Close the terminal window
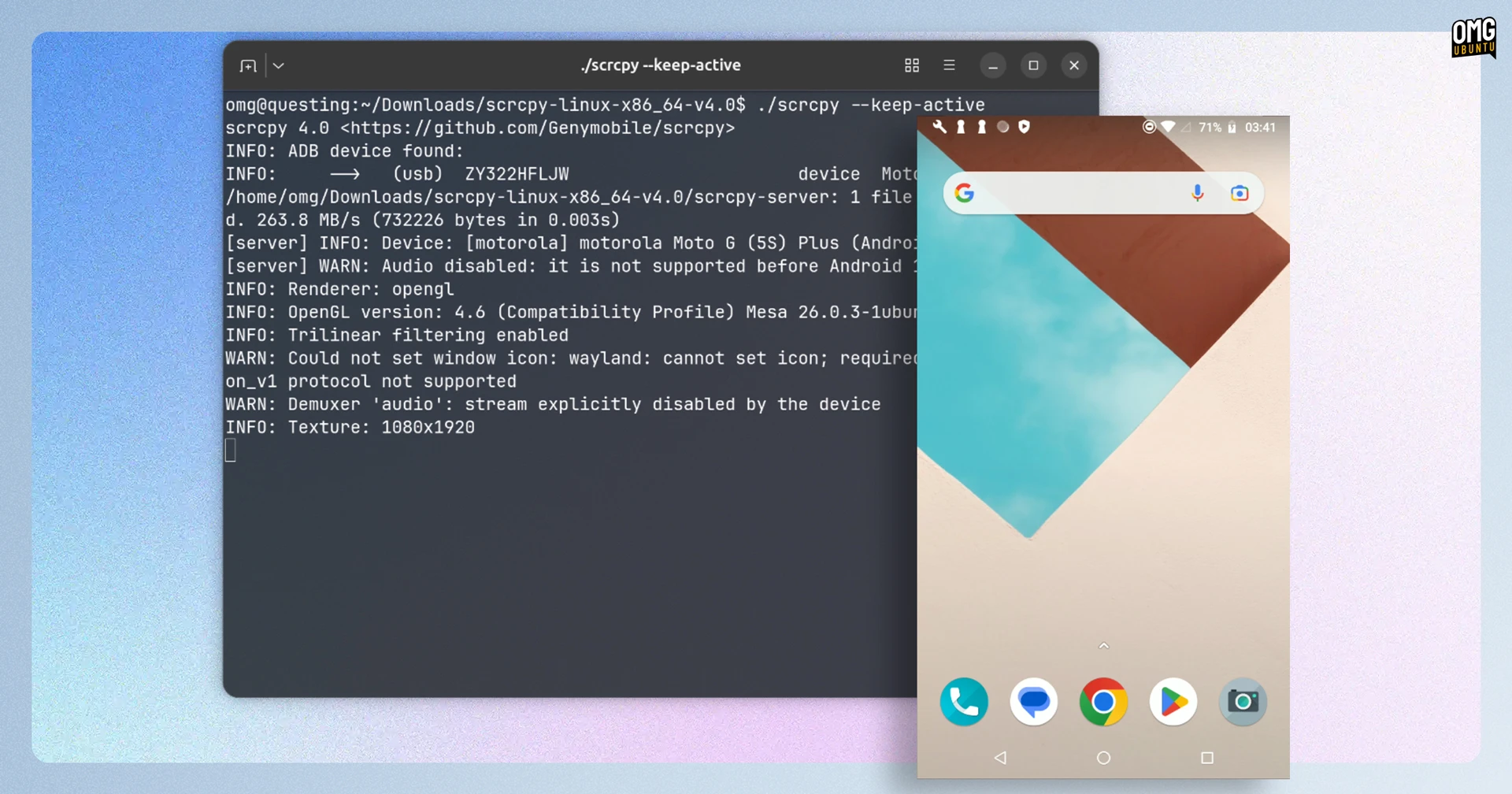Screen dimensions: 1512x794 point(1074,66)
